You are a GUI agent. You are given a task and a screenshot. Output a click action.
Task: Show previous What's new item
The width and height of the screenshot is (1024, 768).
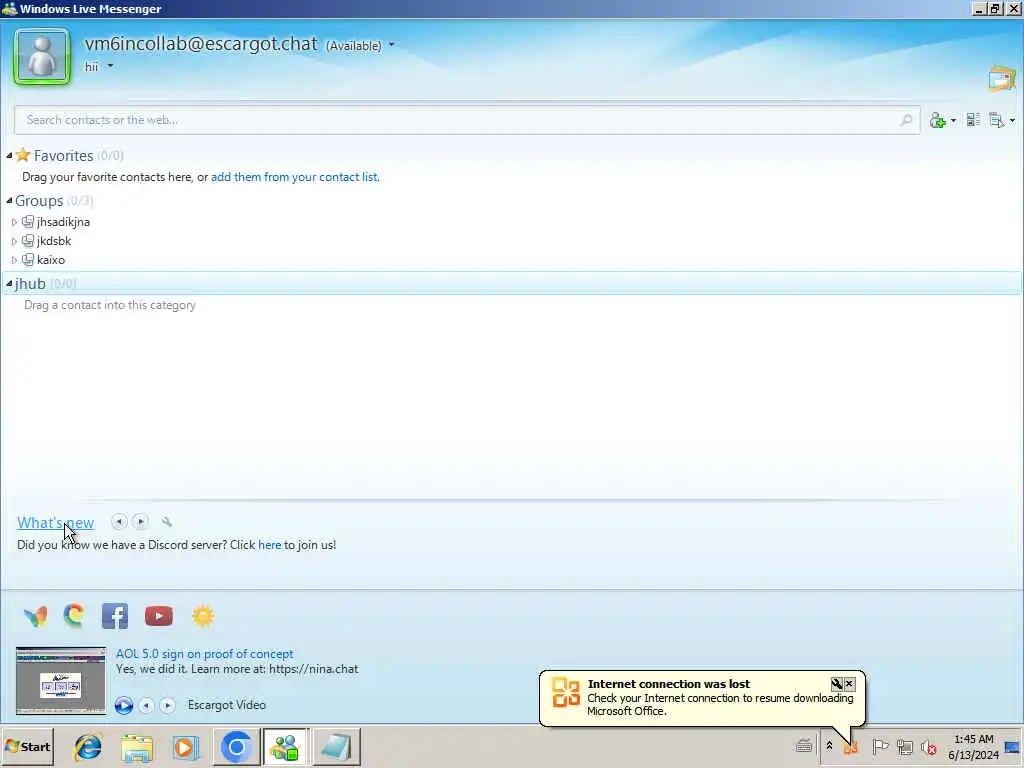119,521
